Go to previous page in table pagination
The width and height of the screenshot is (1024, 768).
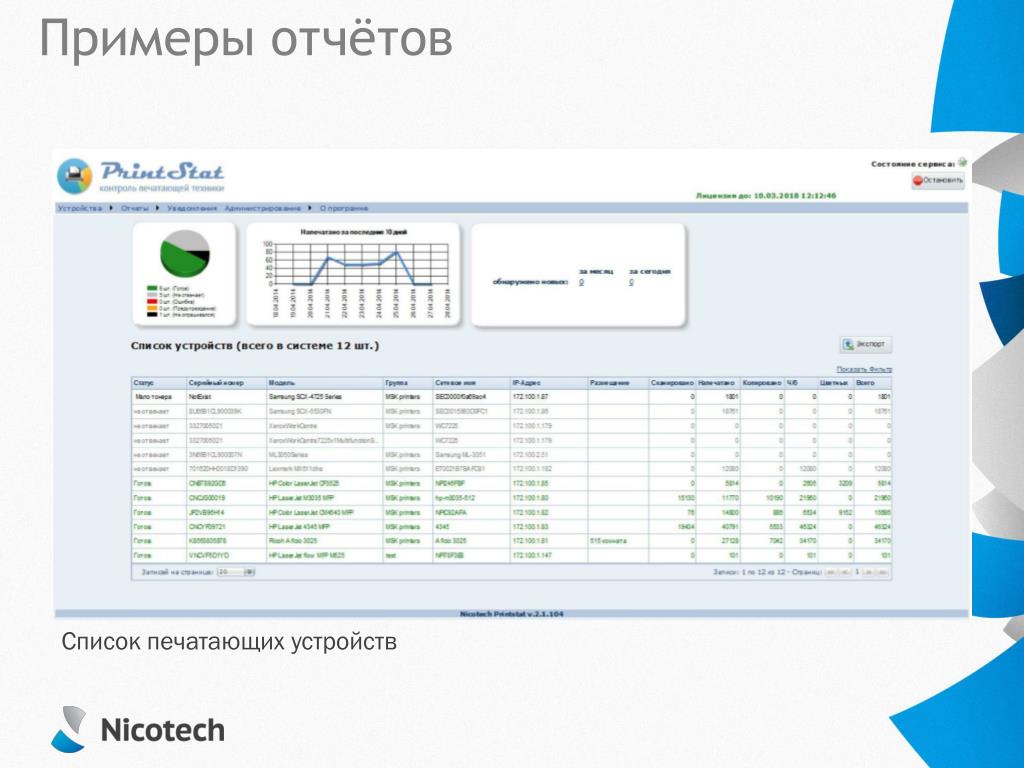point(844,572)
